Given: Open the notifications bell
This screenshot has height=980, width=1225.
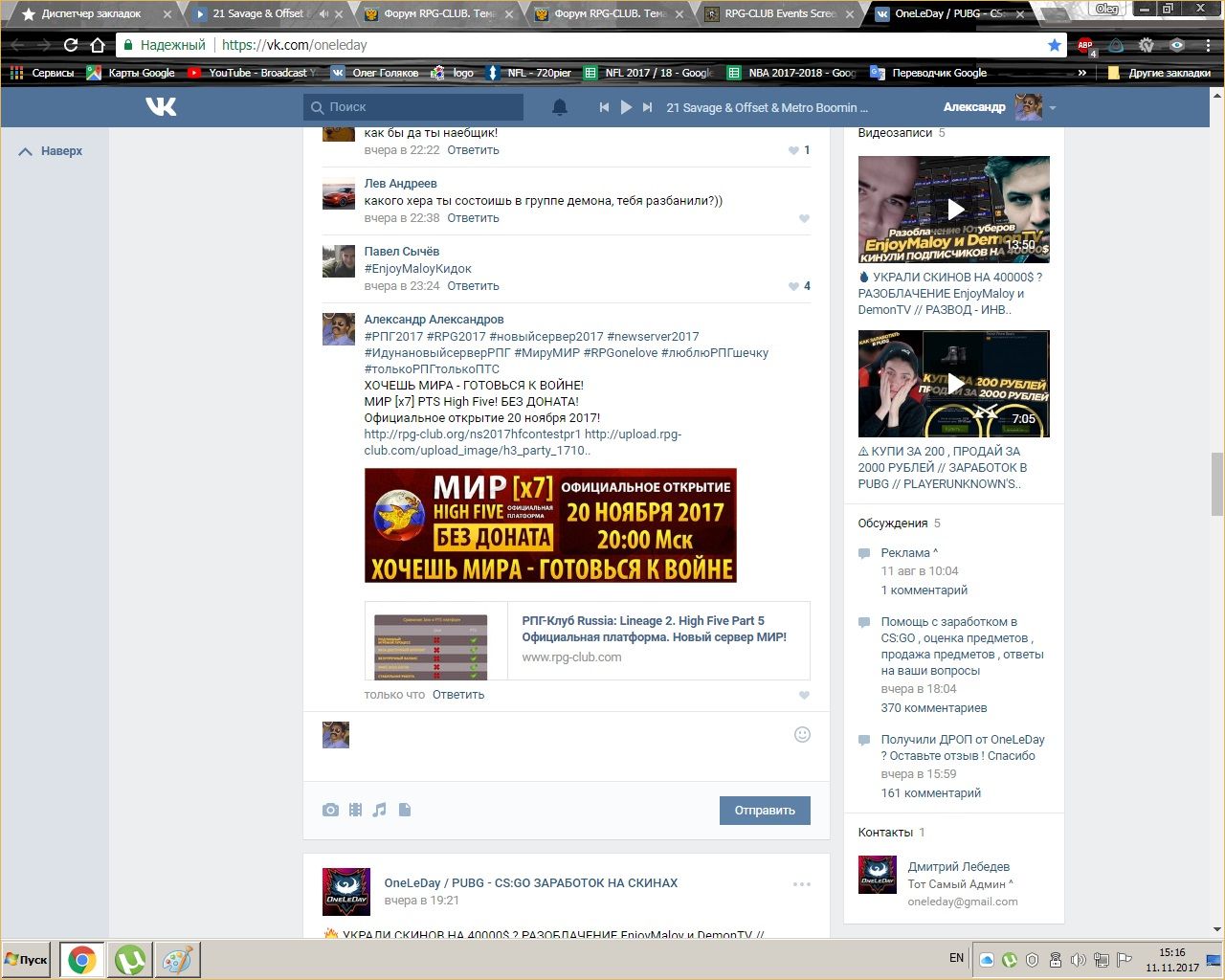Looking at the screenshot, I should click(560, 107).
